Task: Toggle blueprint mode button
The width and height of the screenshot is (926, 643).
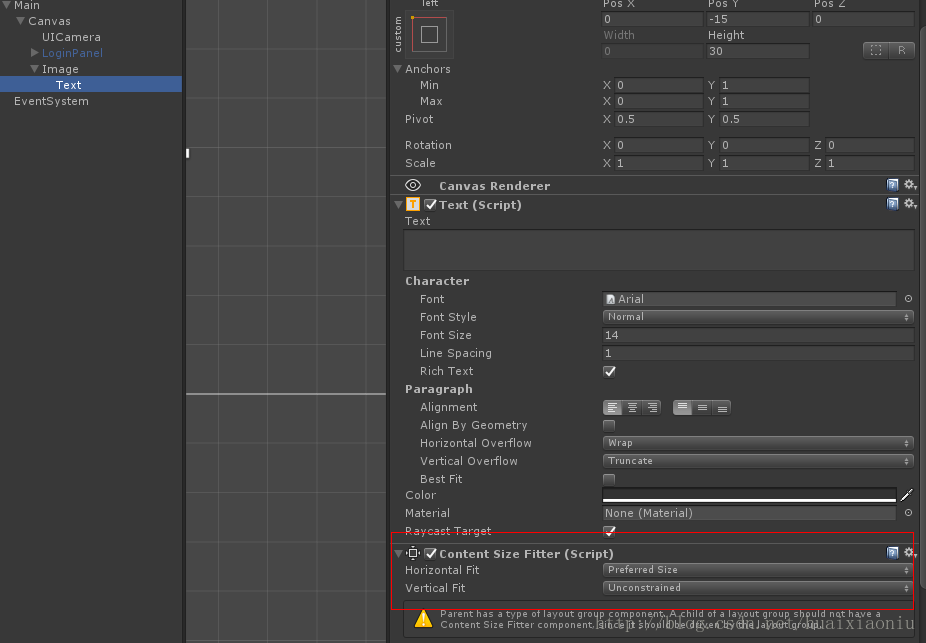Action: tap(876, 50)
